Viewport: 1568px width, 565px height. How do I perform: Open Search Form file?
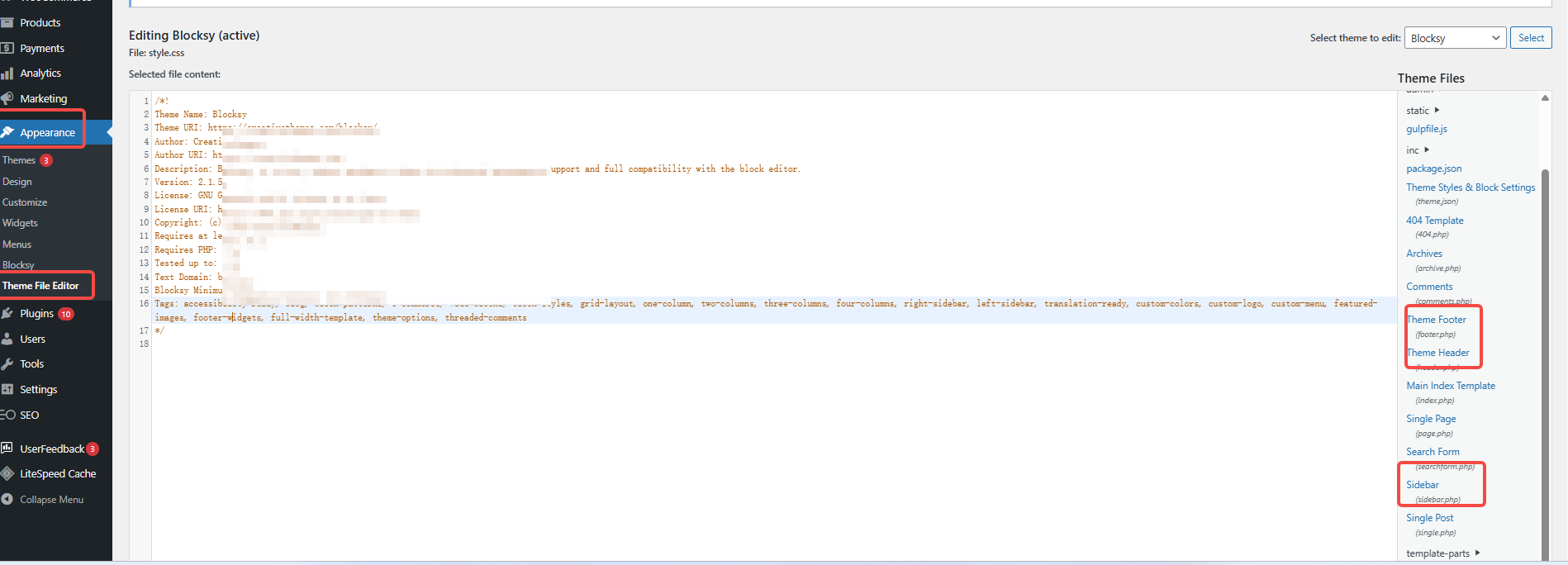pyautogui.click(x=1433, y=452)
